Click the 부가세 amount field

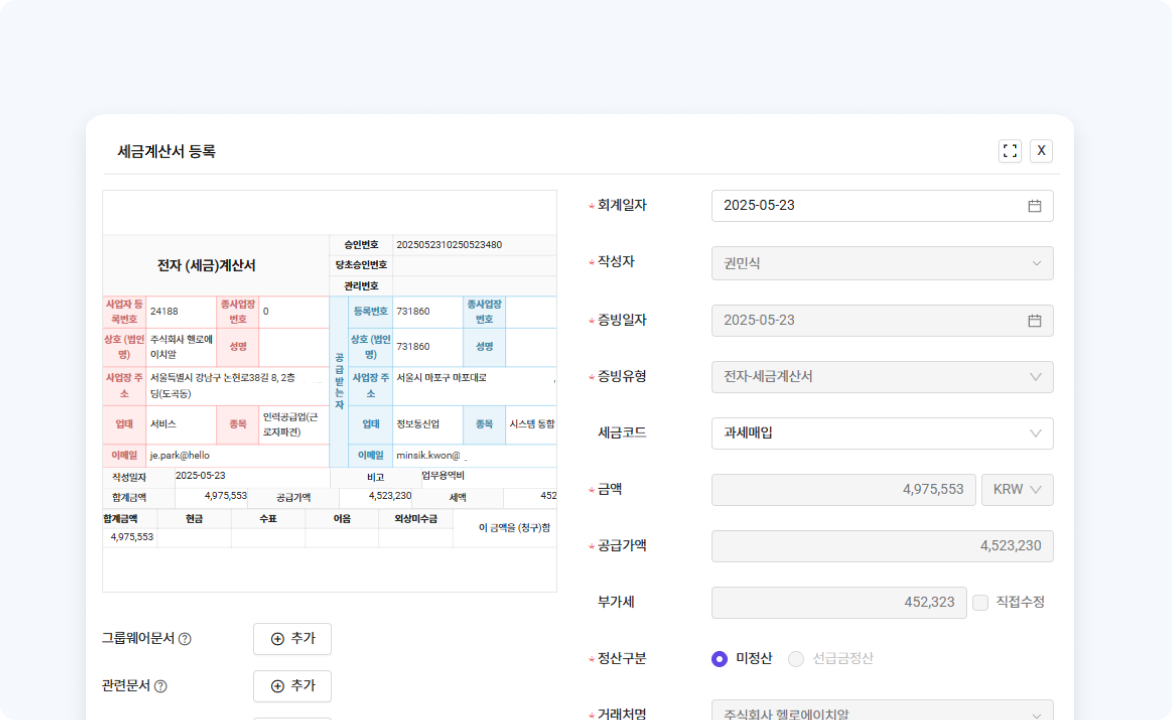point(838,603)
